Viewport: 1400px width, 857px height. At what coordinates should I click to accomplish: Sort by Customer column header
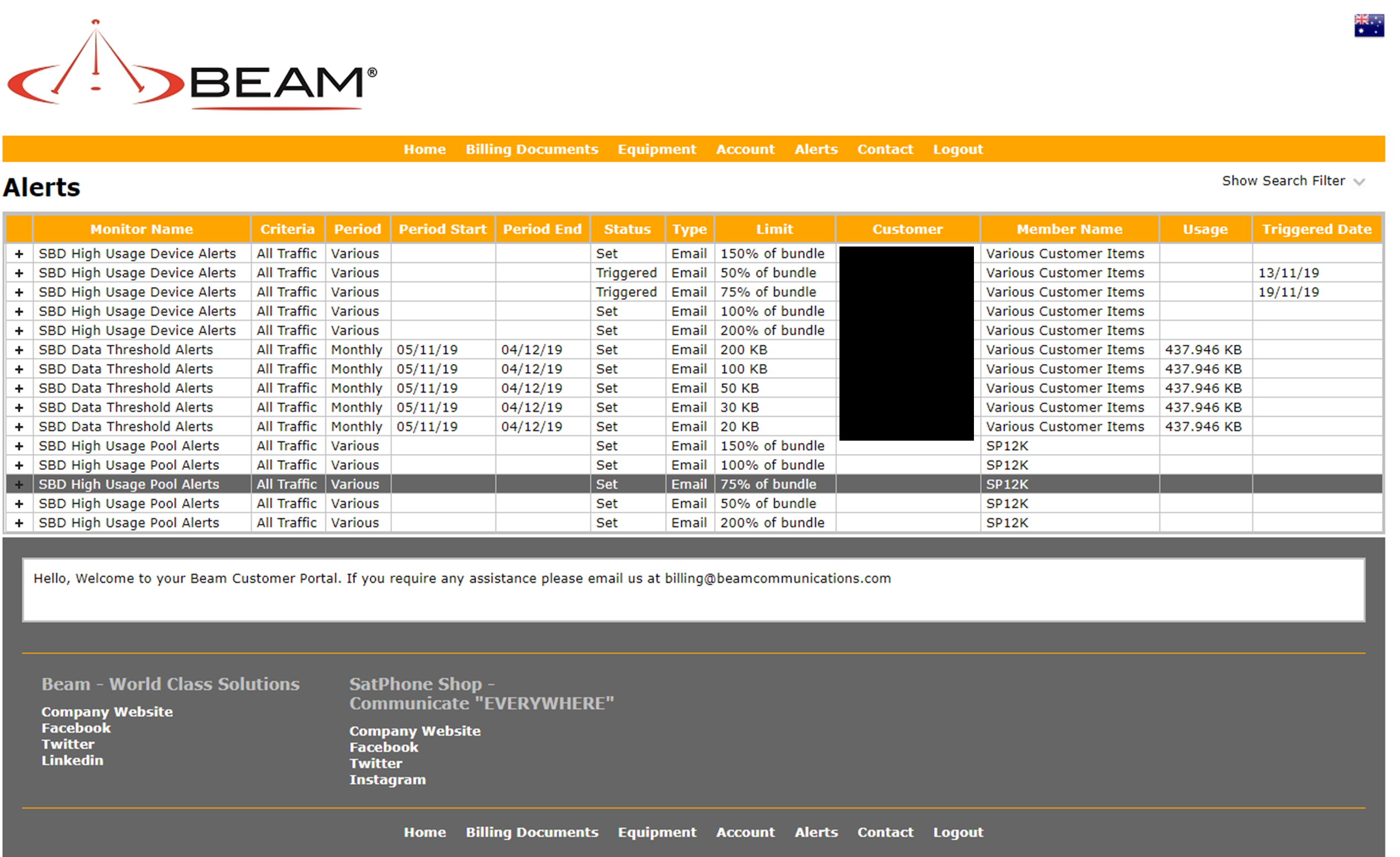907,229
